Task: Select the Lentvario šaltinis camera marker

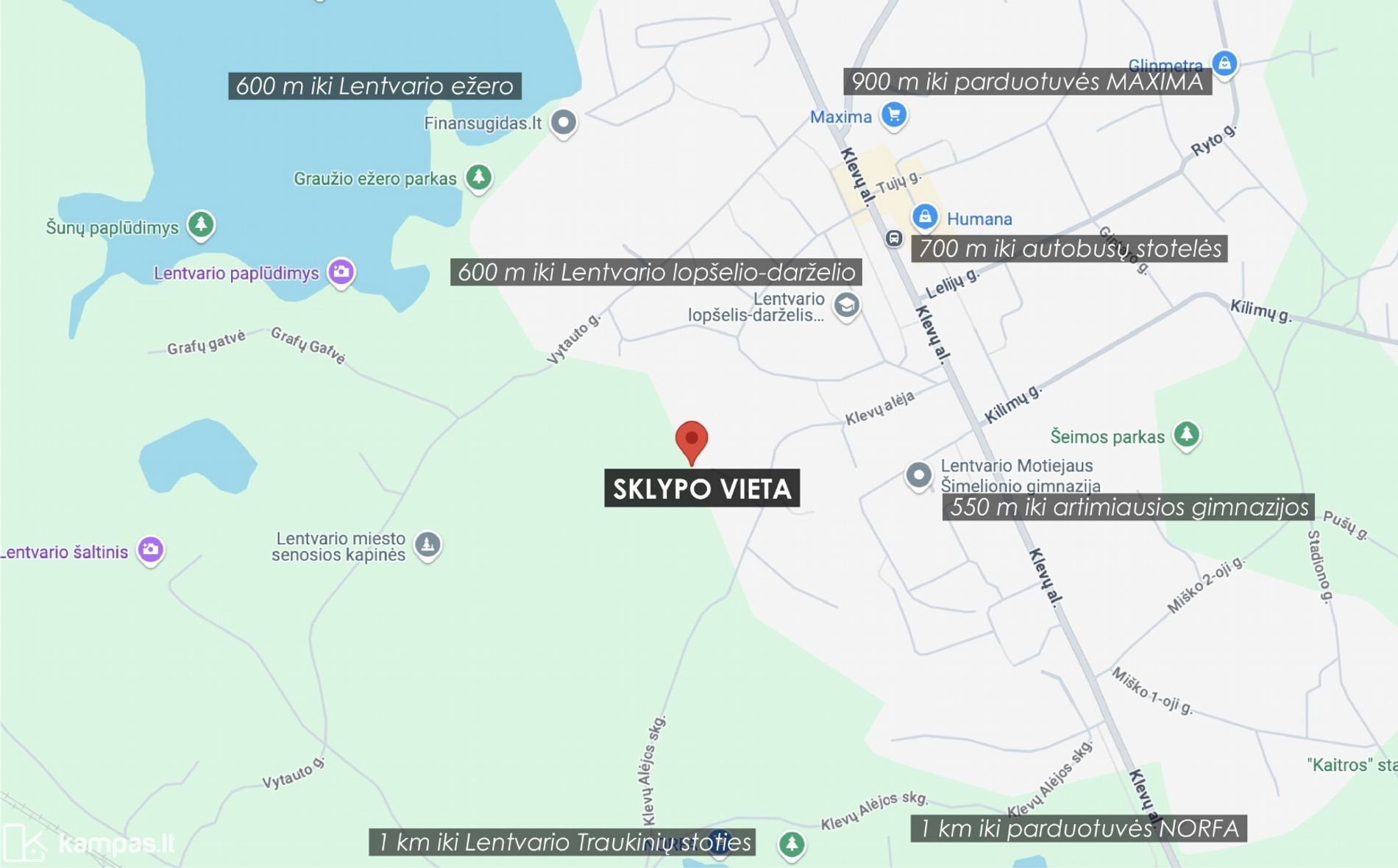Action: [151, 549]
